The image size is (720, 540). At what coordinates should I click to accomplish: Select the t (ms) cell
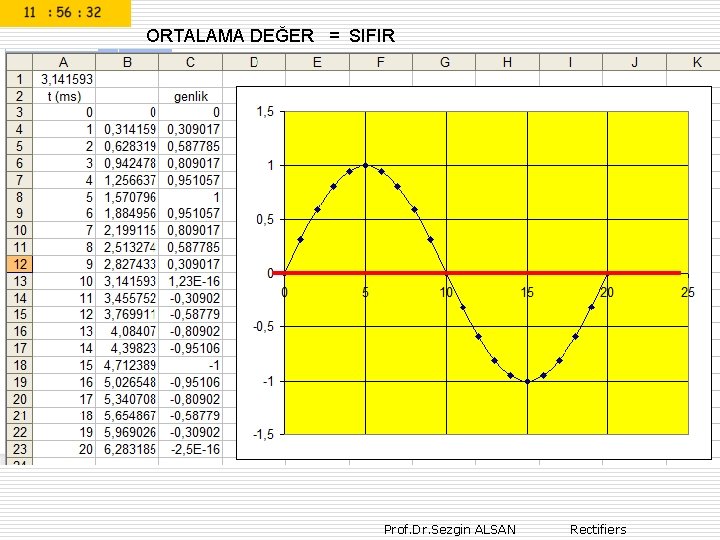tap(64, 96)
